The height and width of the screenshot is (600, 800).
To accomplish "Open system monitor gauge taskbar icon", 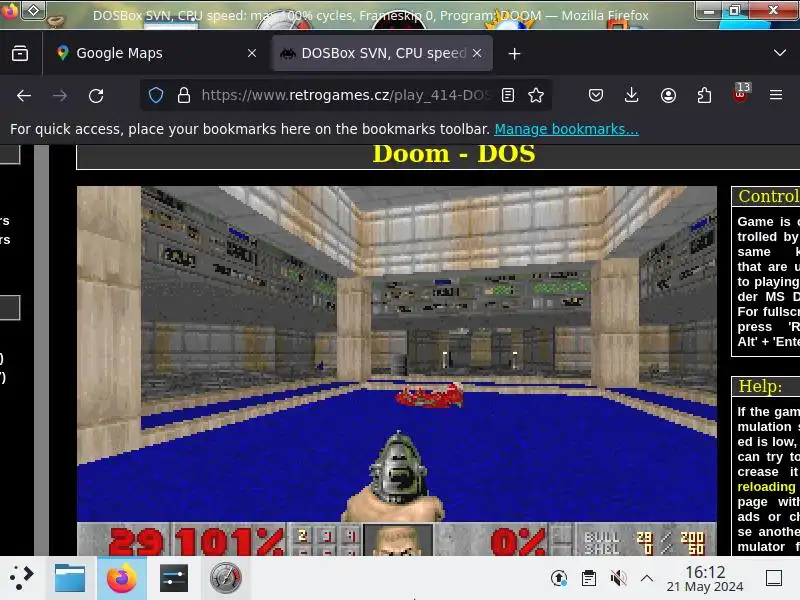I will (x=226, y=578).
